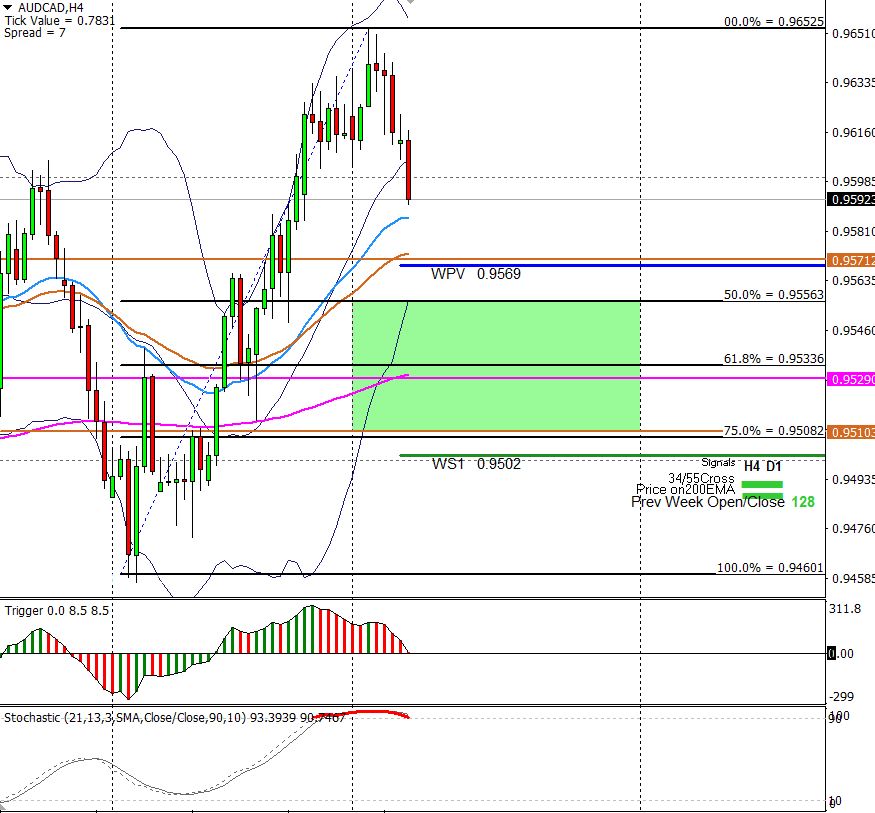Click the green shaded rectangle zone
The image size is (875, 813).
(x=496, y=365)
